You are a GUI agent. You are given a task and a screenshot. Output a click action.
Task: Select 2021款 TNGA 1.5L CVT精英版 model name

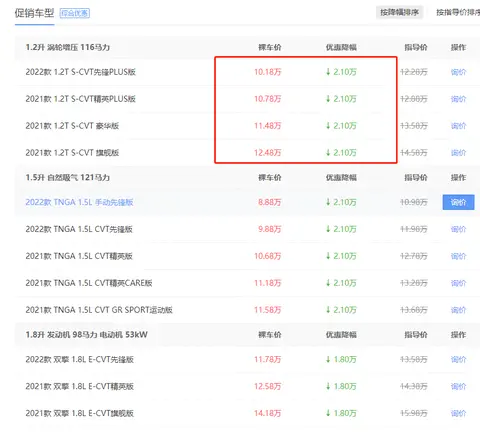79,256
